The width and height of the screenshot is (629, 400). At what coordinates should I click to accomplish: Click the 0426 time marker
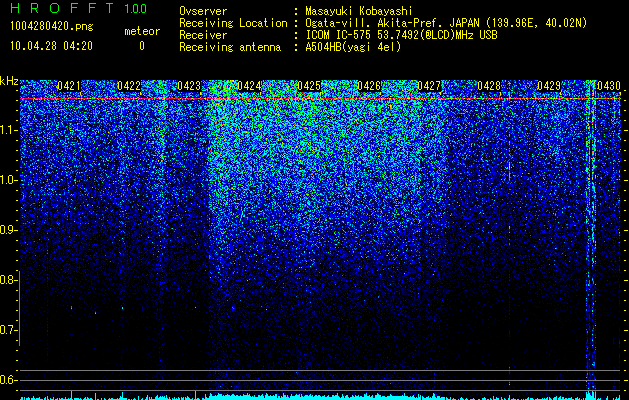(x=369, y=86)
